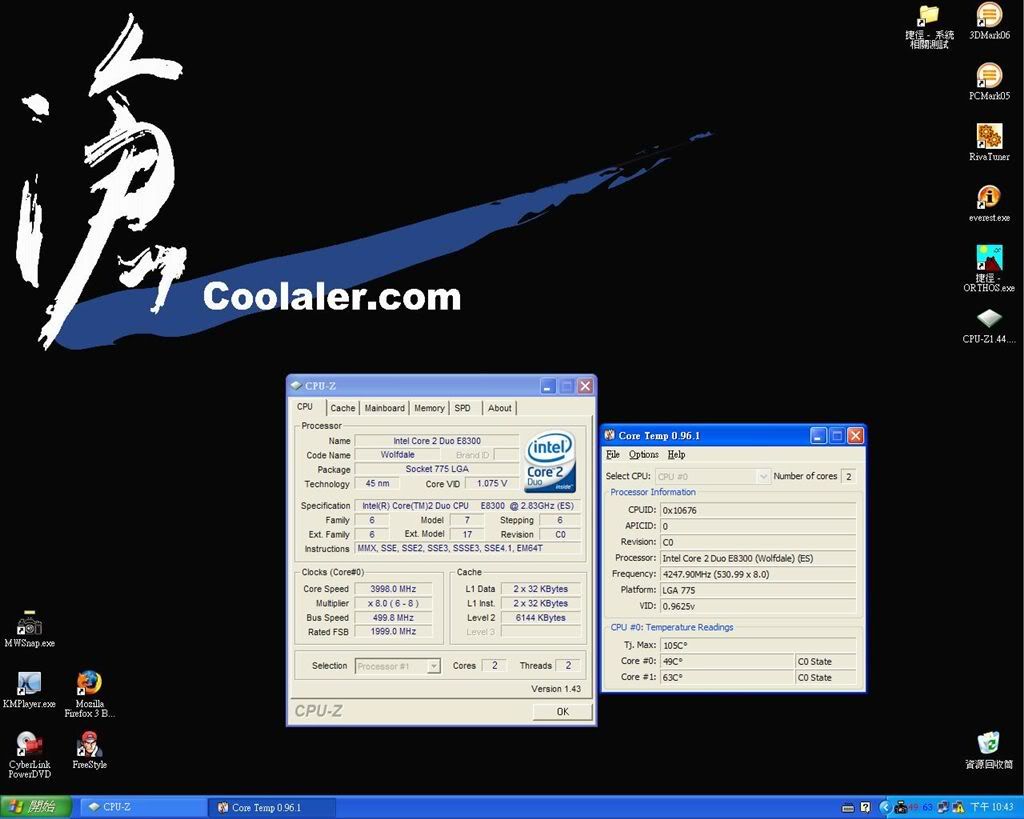Switch to the Cache tab
1024x819 pixels.
(x=343, y=408)
